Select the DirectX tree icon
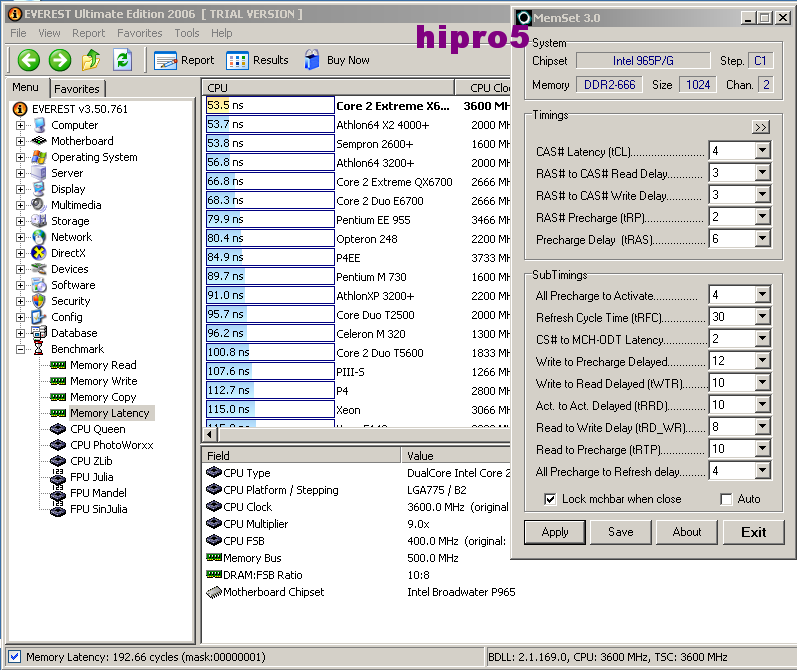Viewport: 797px width, 670px height. (x=39, y=253)
